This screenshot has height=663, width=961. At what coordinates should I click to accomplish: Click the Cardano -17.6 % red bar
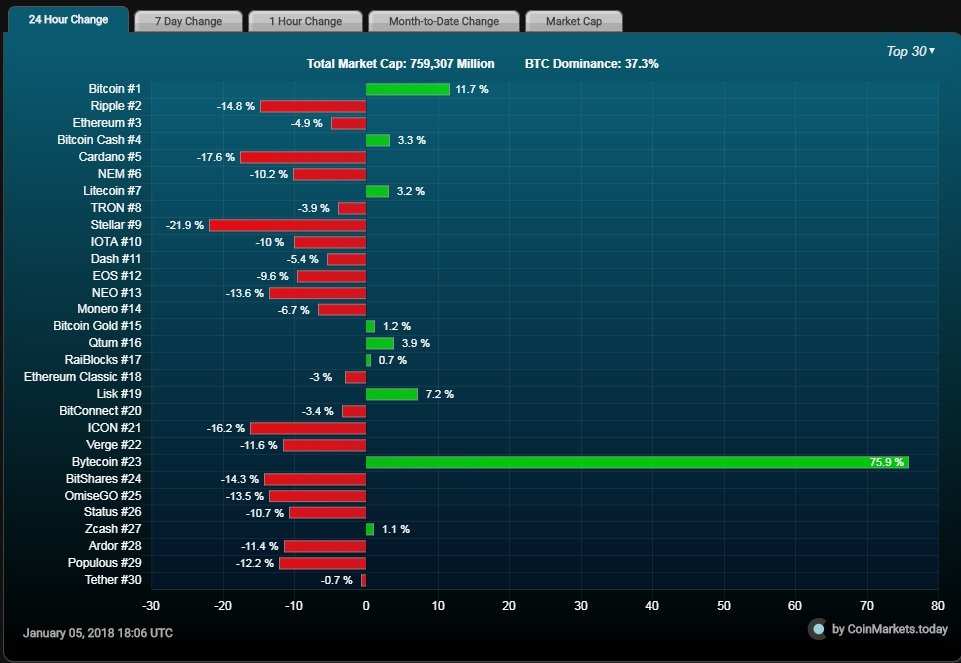pyautogui.click(x=303, y=157)
